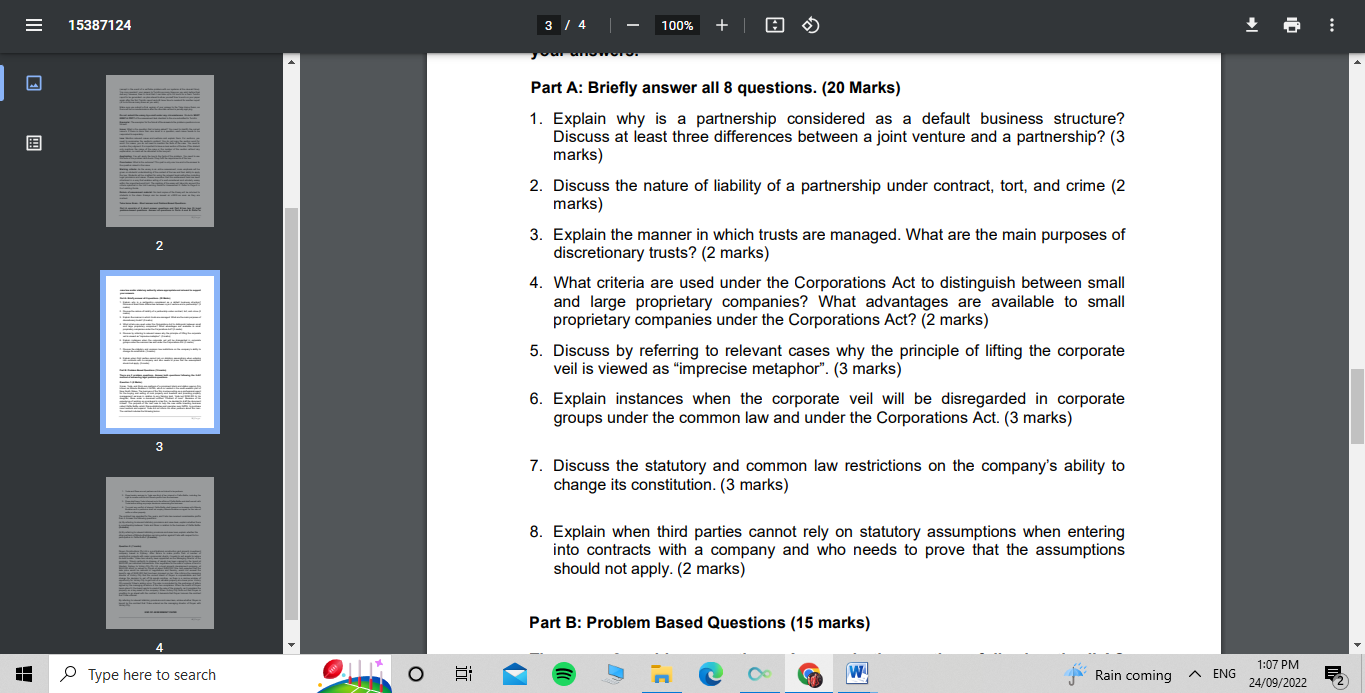Select the fit-to-page icon
The height and width of the screenshot is (693, 1365).
pyautogui.click(x=774, y=25)
